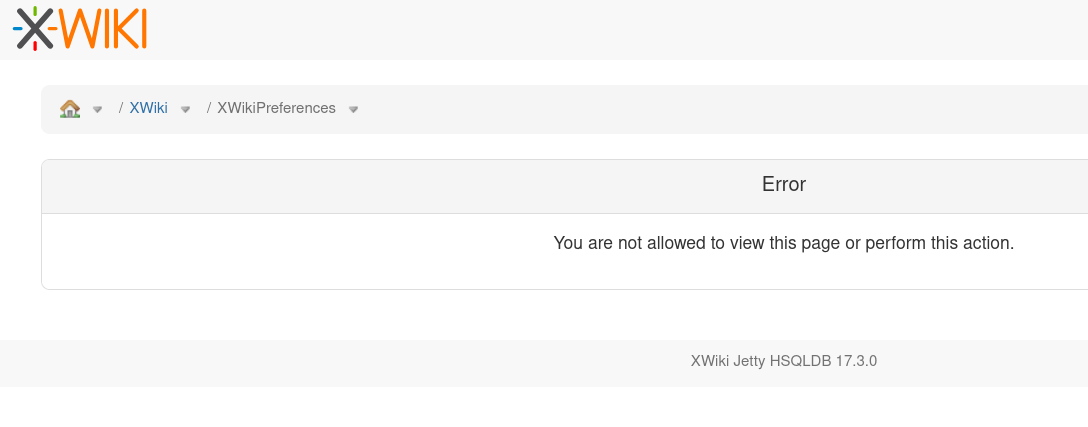Click the Error heading text
Image resolution: width=1088 pixels, height=427 pixels.
tap(783, 184)
